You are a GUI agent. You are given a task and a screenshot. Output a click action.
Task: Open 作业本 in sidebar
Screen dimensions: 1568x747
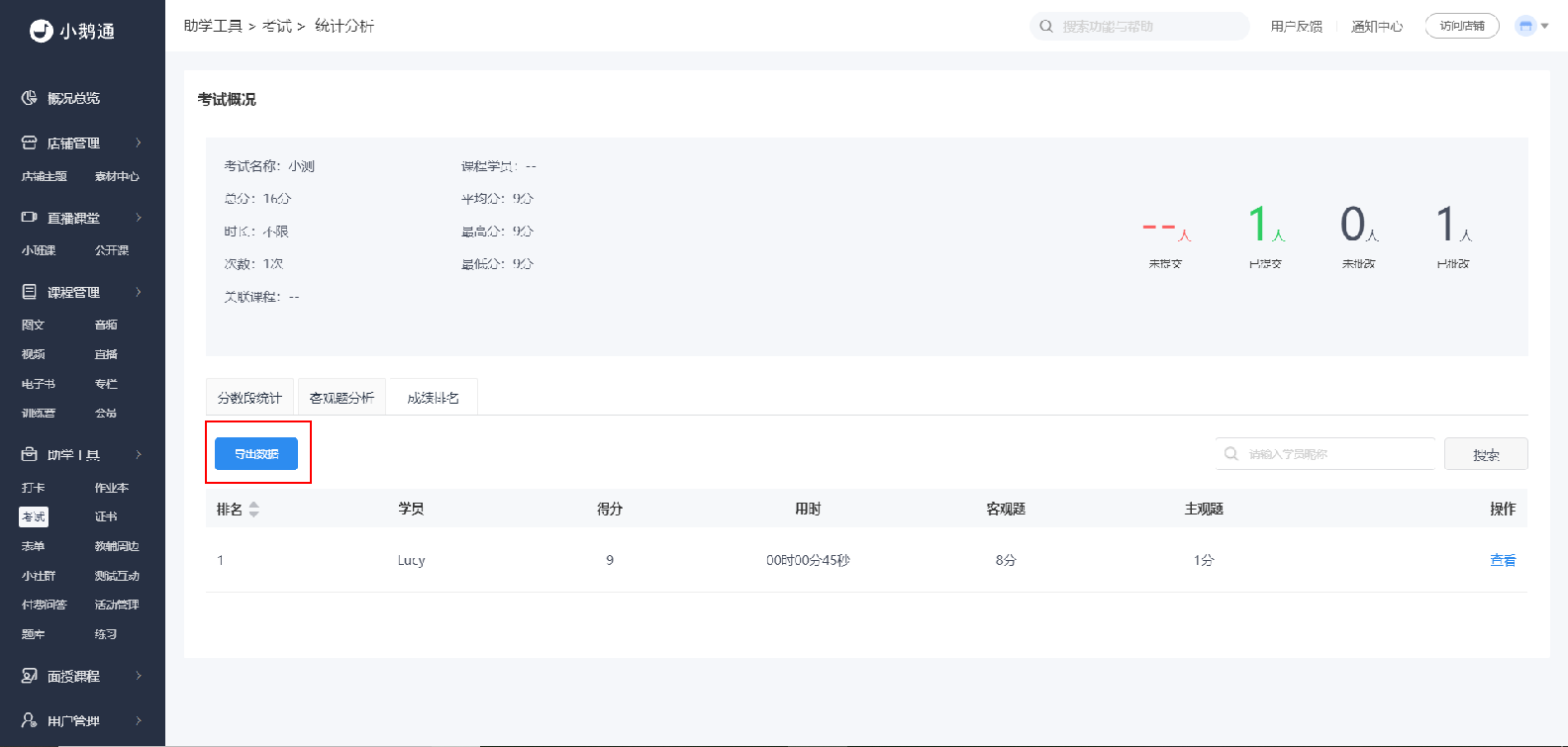(112, 488)
